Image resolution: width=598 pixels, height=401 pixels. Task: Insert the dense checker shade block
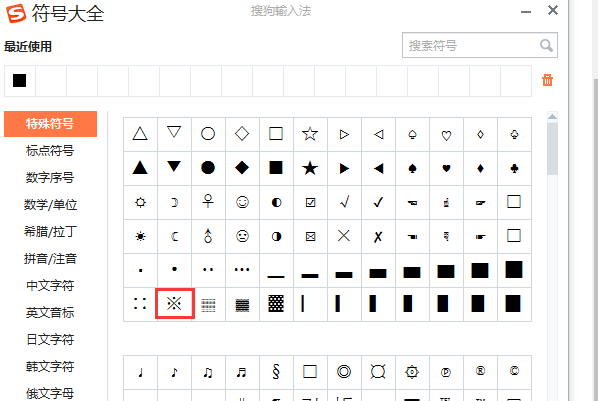click(x=276, y=304)
